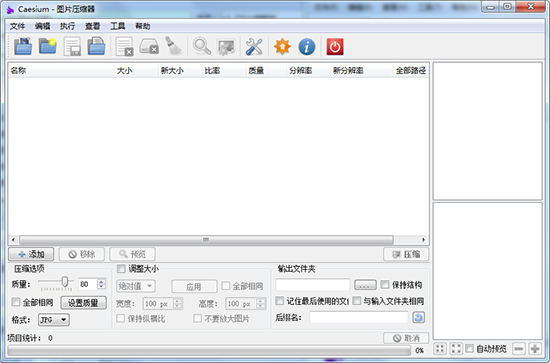Click the 设置质量 button
Viewport: 550px width, 363px height.
[x=83, y=303]
